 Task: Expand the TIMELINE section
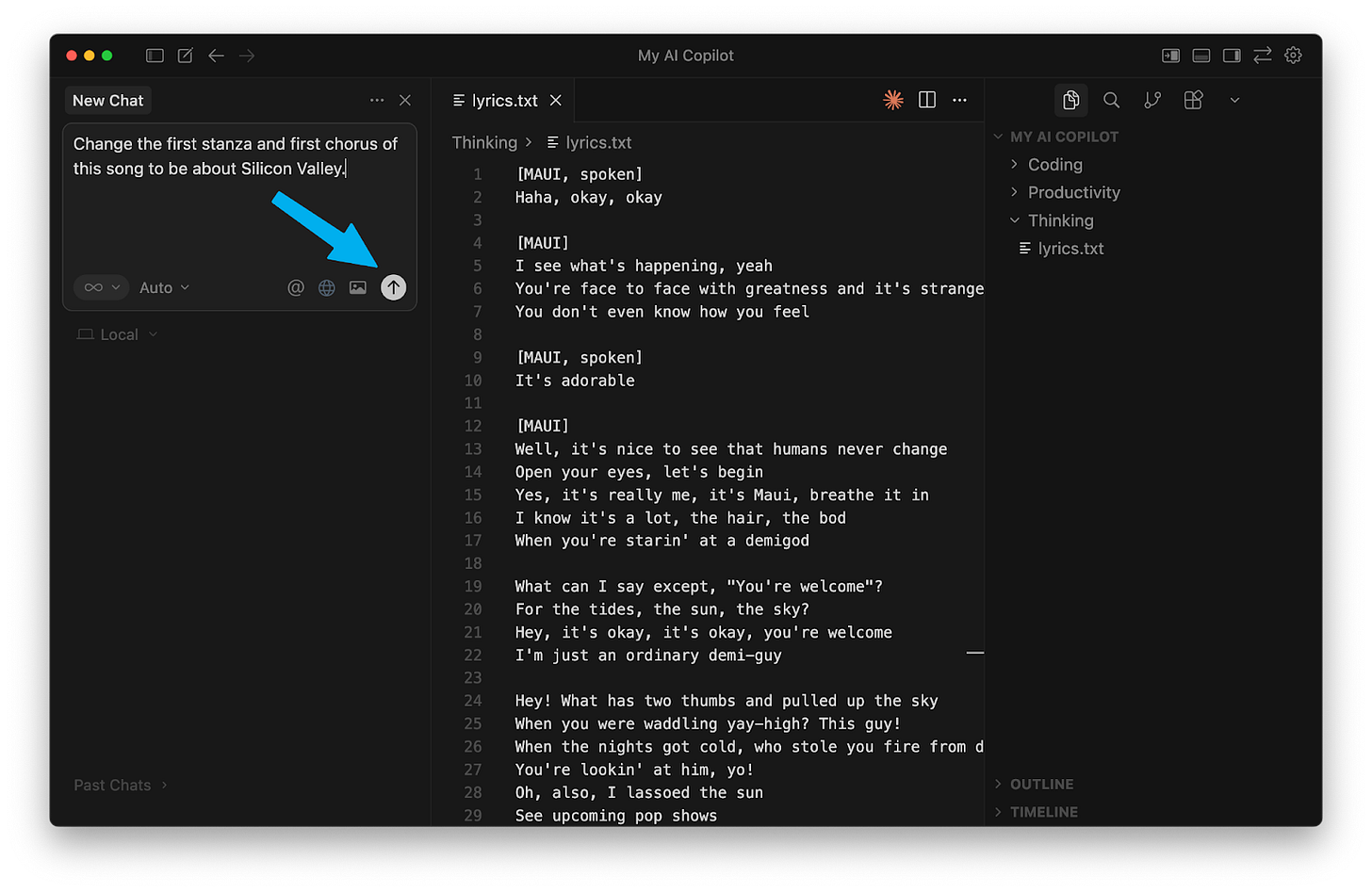[x=1043, y=812]
